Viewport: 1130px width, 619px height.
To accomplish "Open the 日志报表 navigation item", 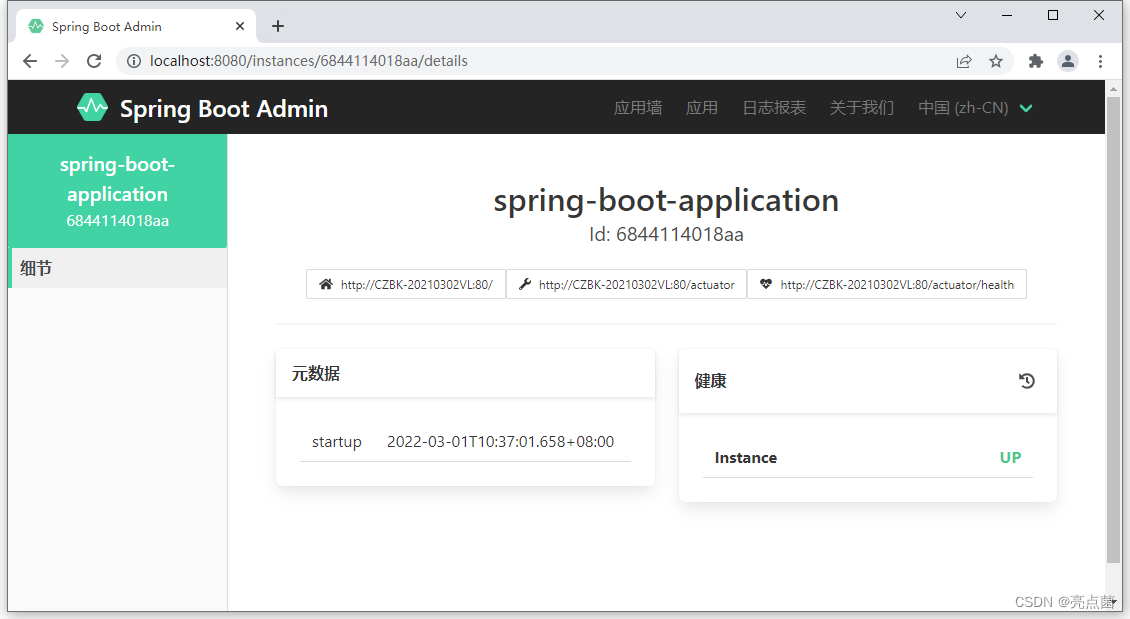I will pos(774,107).
